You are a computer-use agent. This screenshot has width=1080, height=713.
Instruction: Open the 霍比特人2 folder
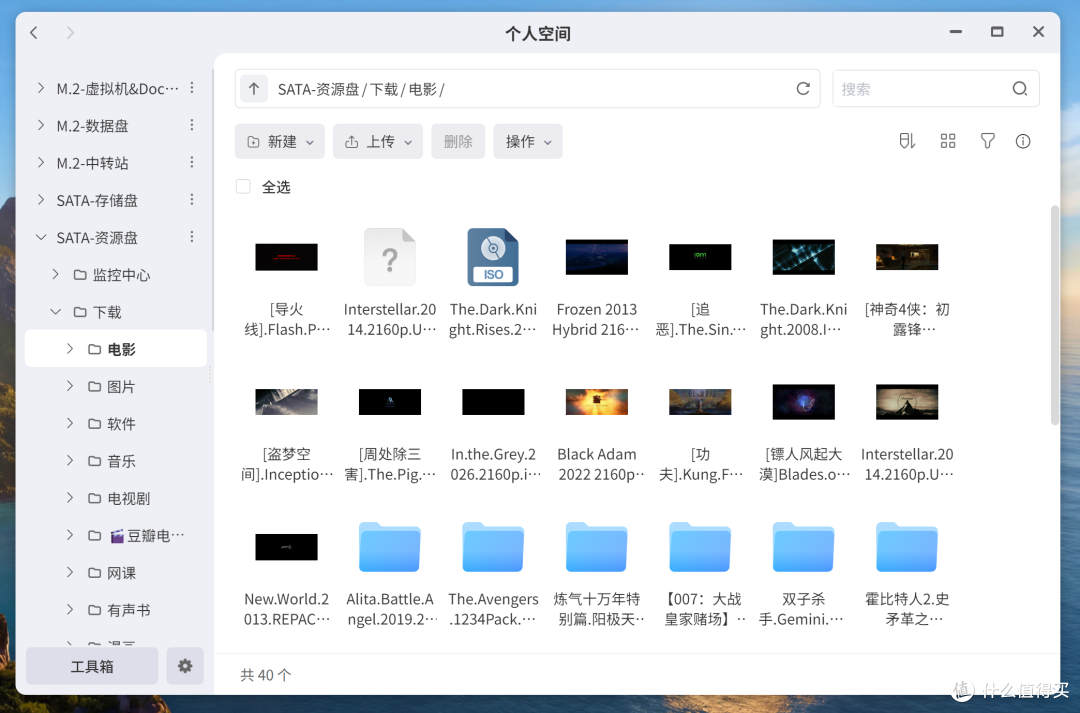click(x=906, y=547)
